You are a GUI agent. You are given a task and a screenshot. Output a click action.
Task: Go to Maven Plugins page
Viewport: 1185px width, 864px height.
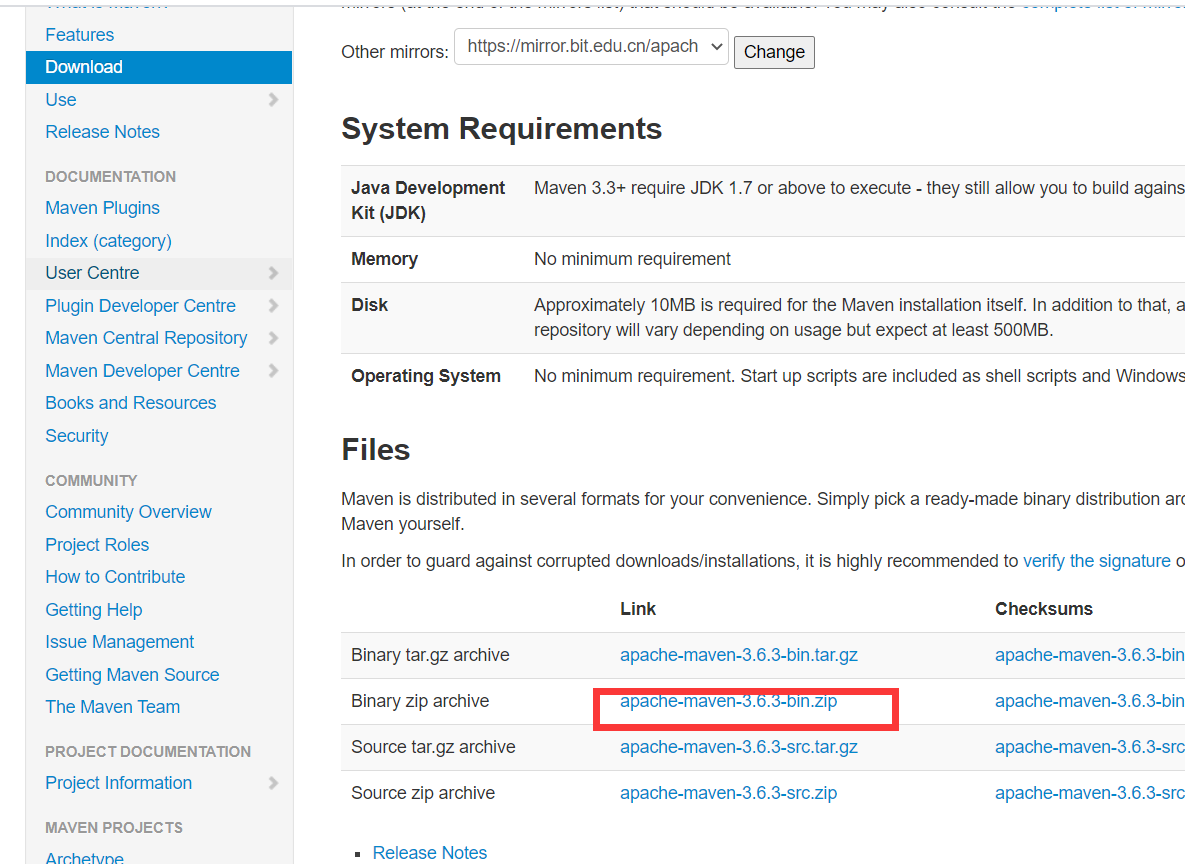(102, 208)
